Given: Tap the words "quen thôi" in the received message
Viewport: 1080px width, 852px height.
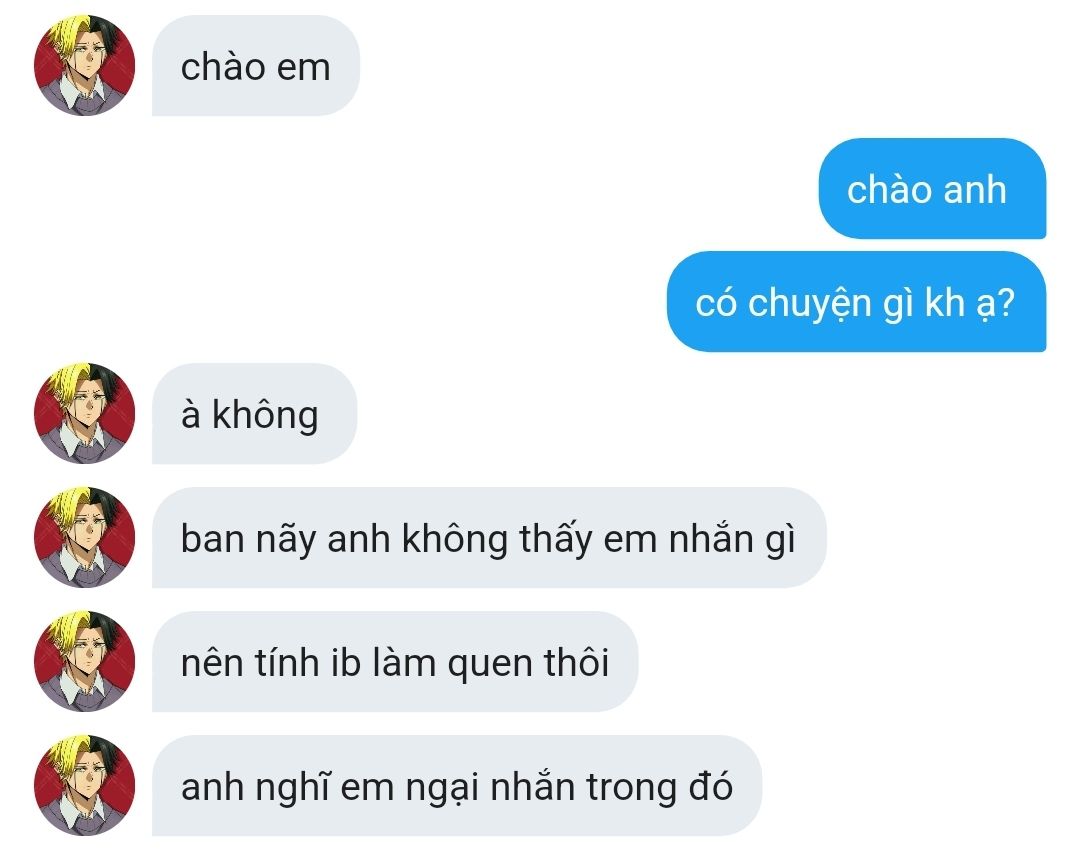Looking at the screenshot, I should 528,664.
